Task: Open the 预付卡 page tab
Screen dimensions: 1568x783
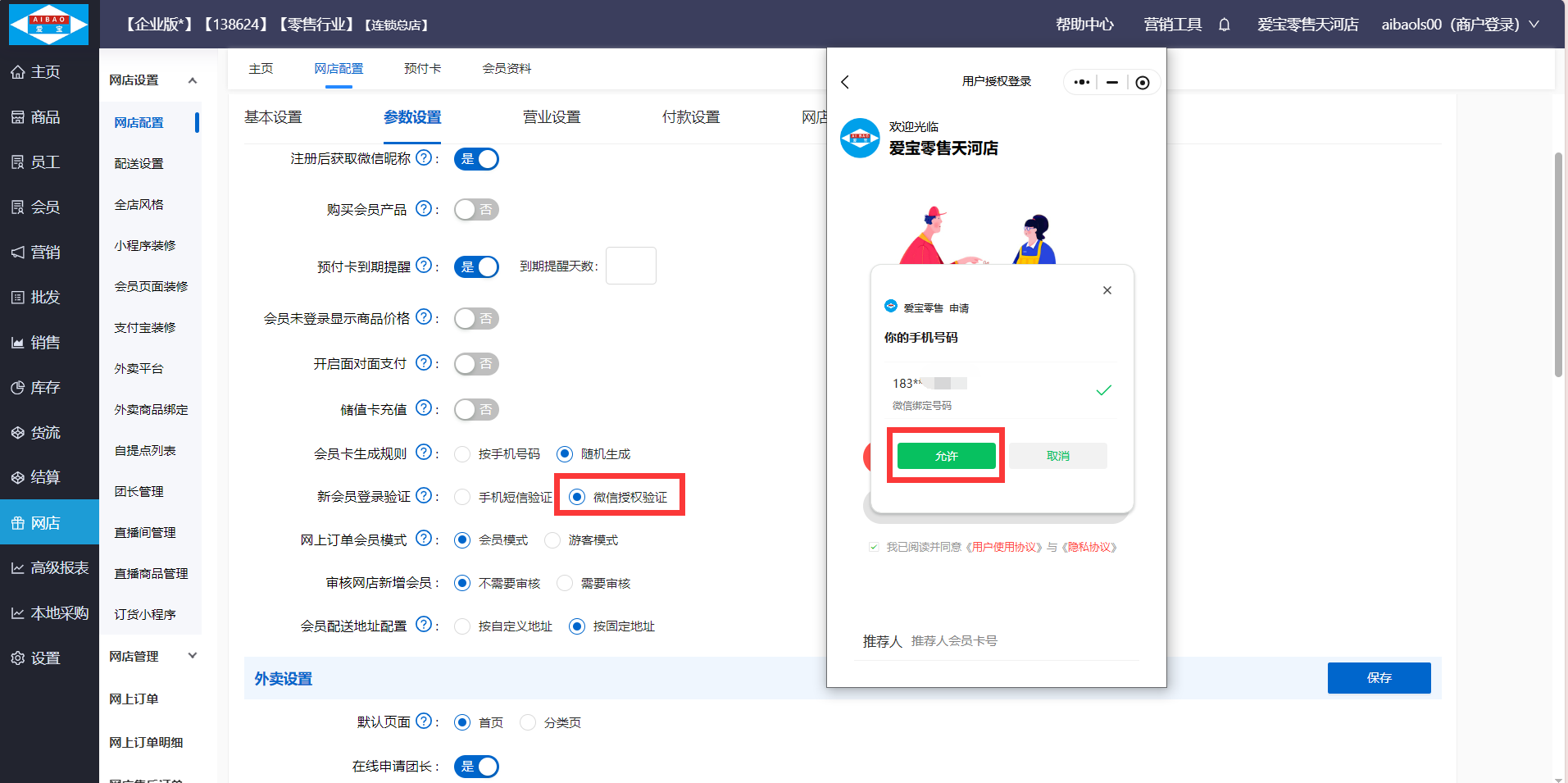Action: [422, 69]
